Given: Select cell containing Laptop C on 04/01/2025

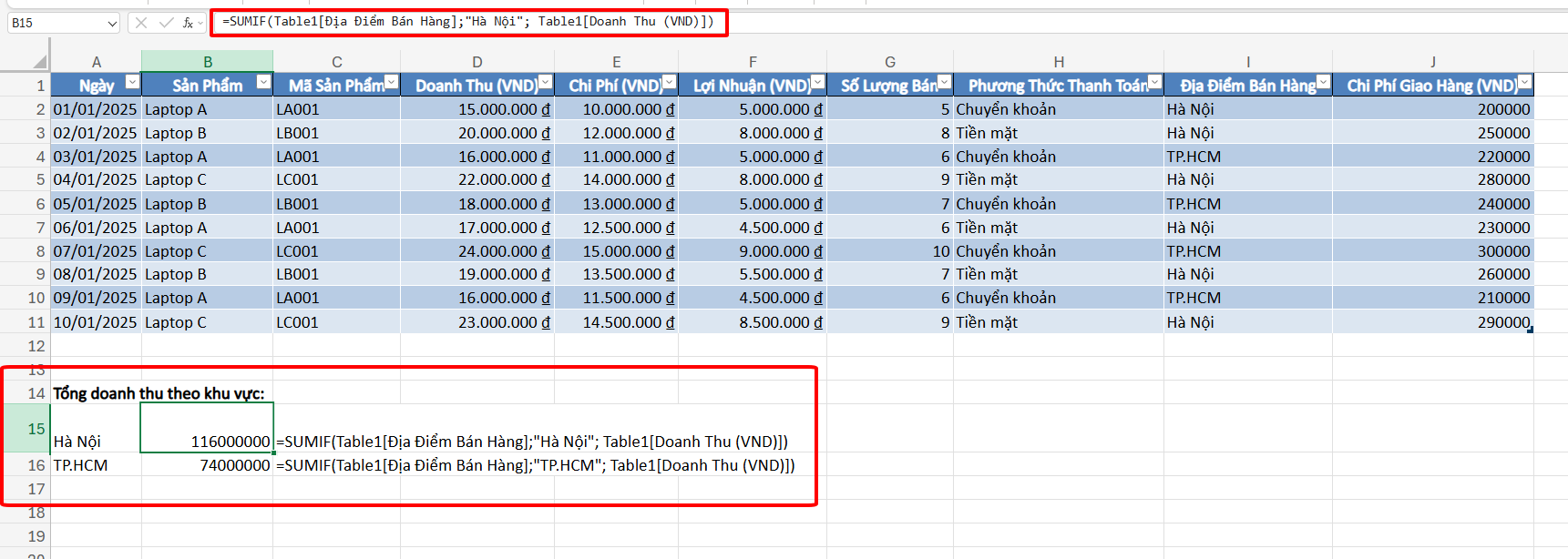Looking at the screenshot, I should click(207, 180).
